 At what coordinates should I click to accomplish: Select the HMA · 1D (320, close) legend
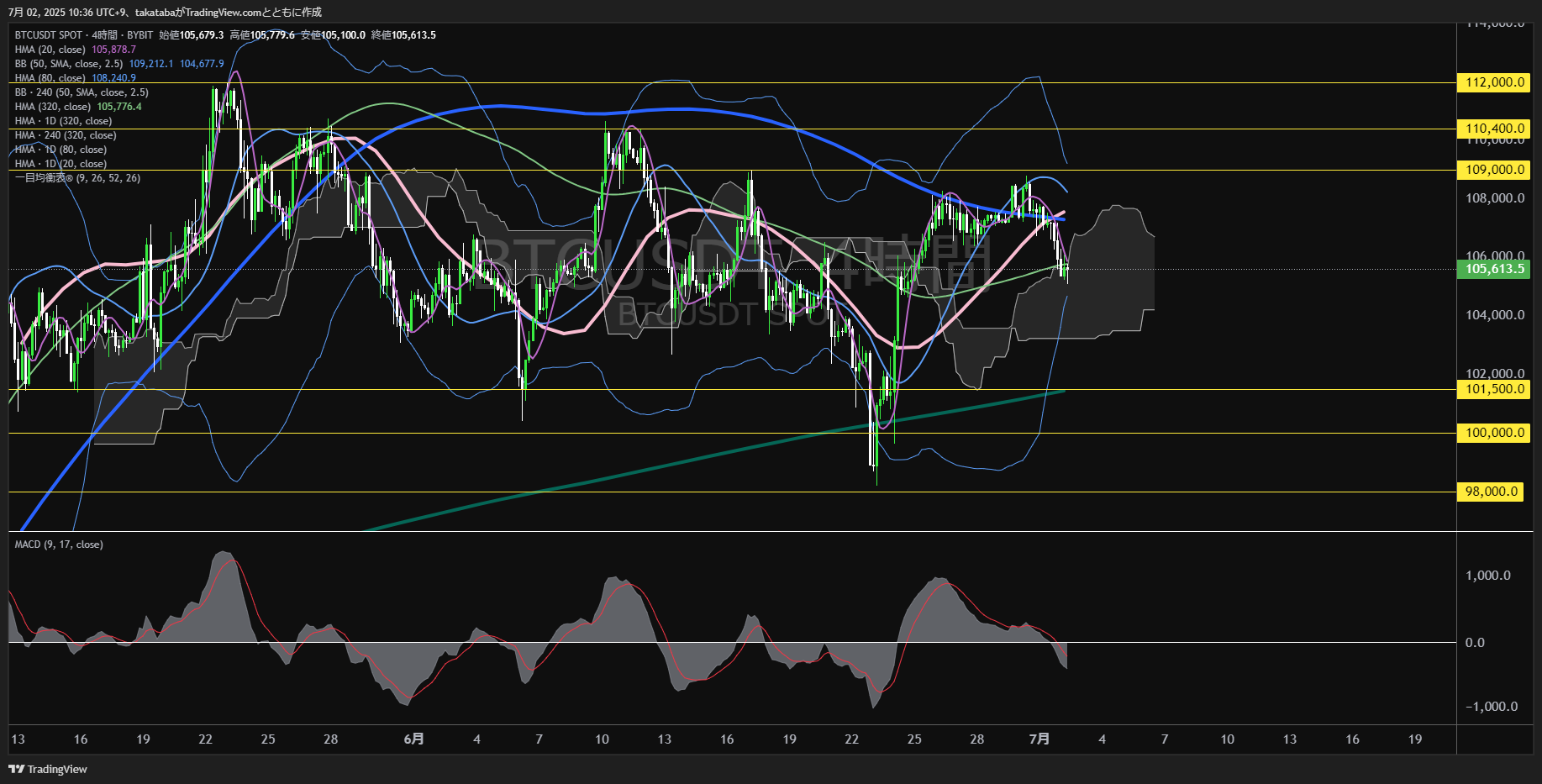pos(63,121)
